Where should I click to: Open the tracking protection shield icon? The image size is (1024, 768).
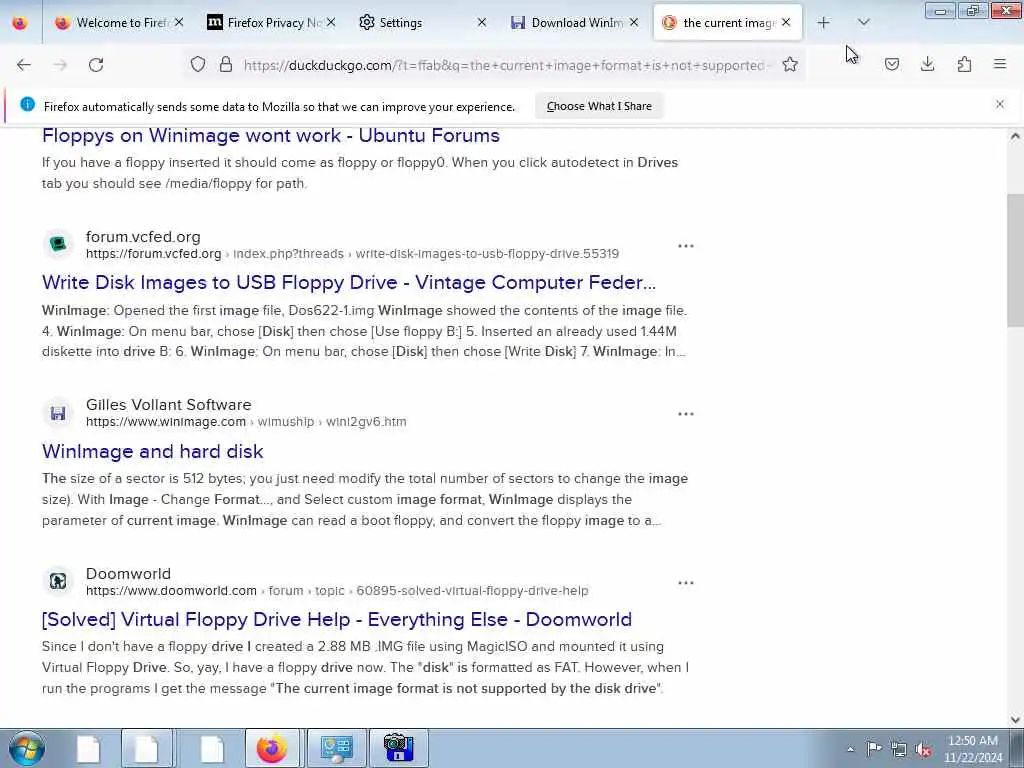pyautogui.click(x=198, y=64)
